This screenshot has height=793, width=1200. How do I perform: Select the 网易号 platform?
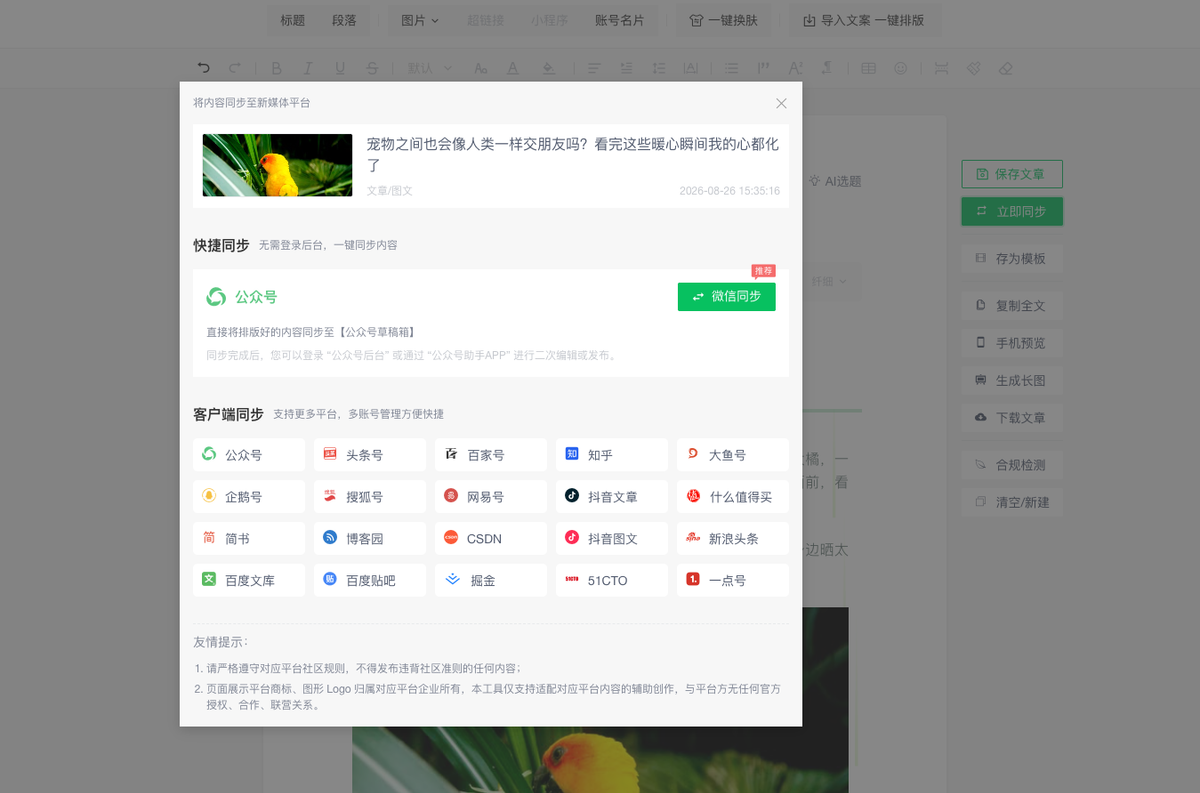(491, 497)
